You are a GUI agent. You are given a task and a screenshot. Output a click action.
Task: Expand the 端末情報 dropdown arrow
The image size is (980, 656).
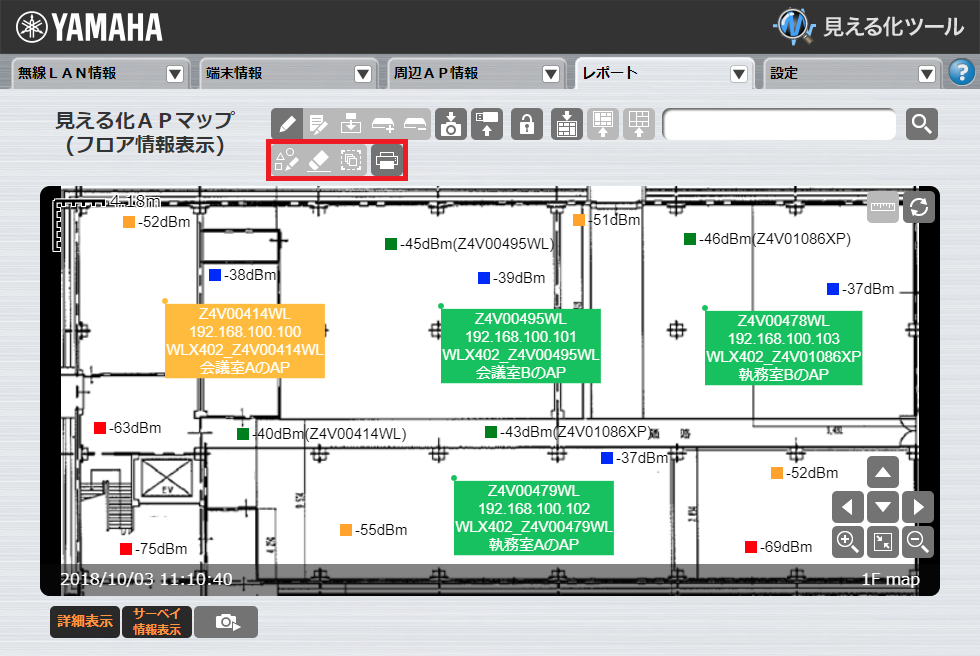364,74
